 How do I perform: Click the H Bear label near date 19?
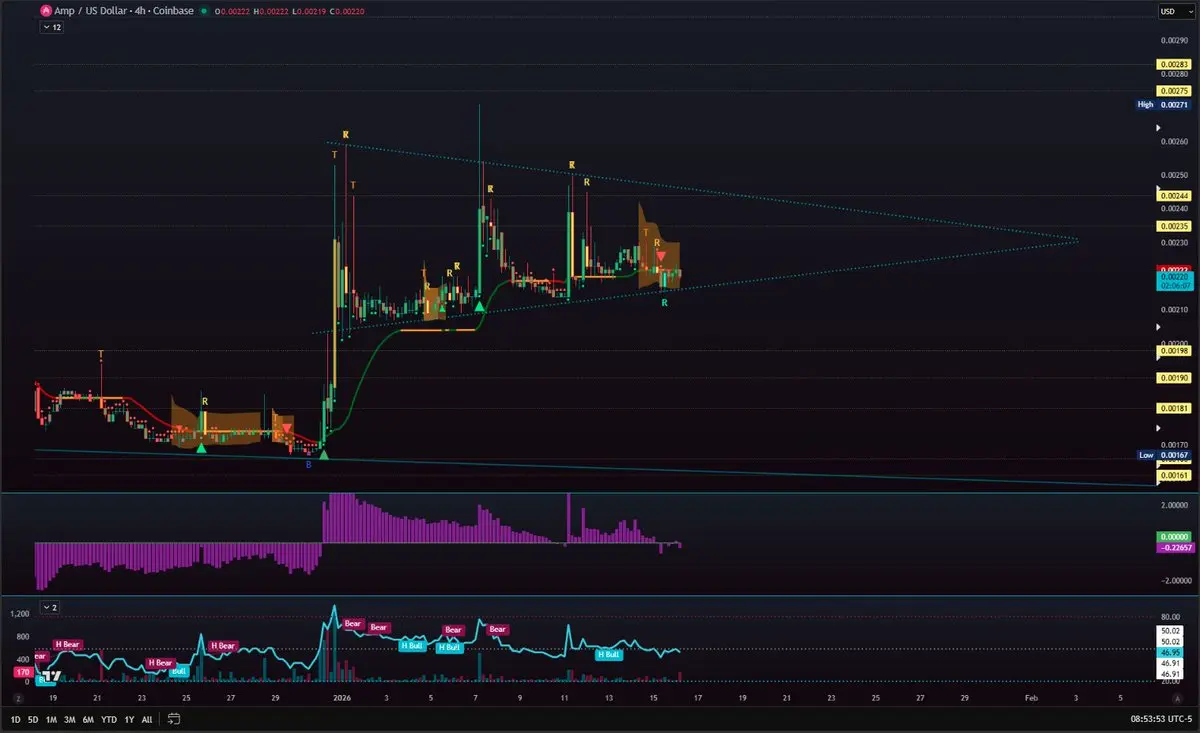[67, 645]
